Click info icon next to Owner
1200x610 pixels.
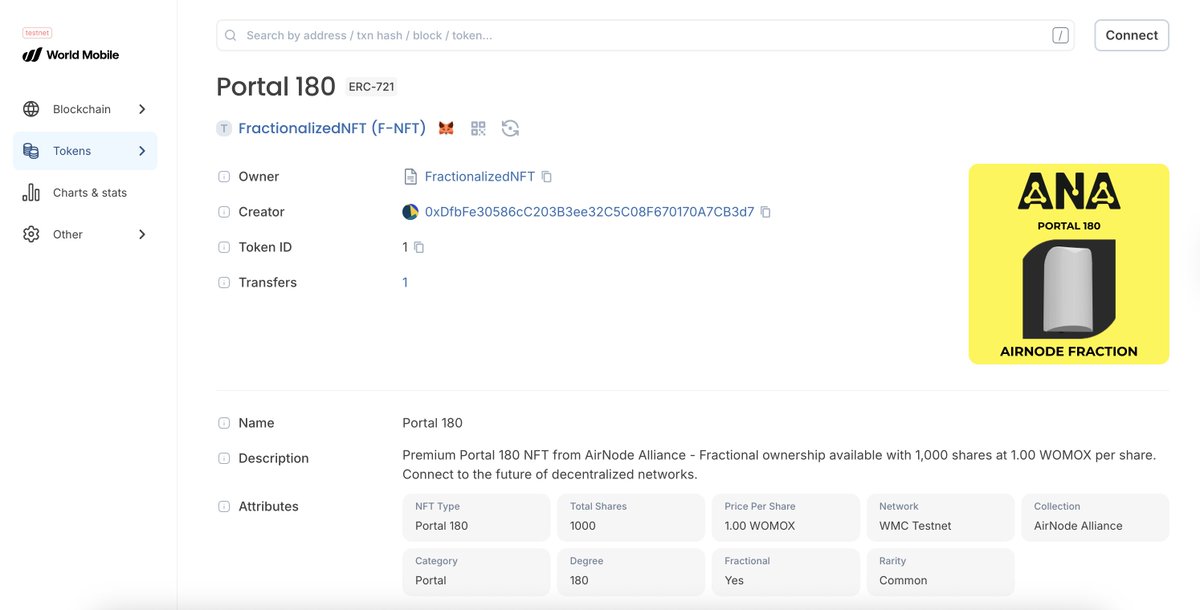224,177
